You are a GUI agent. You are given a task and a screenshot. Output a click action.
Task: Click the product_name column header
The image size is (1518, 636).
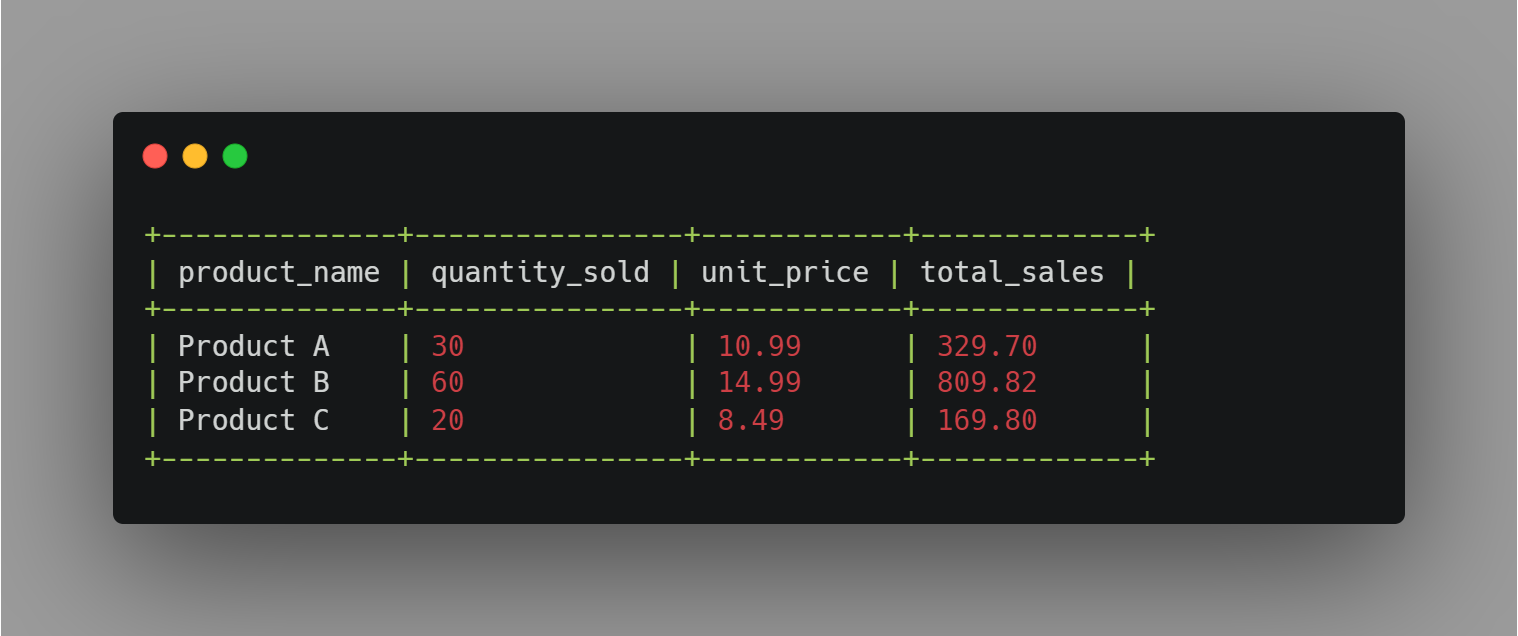click(279, 272)
